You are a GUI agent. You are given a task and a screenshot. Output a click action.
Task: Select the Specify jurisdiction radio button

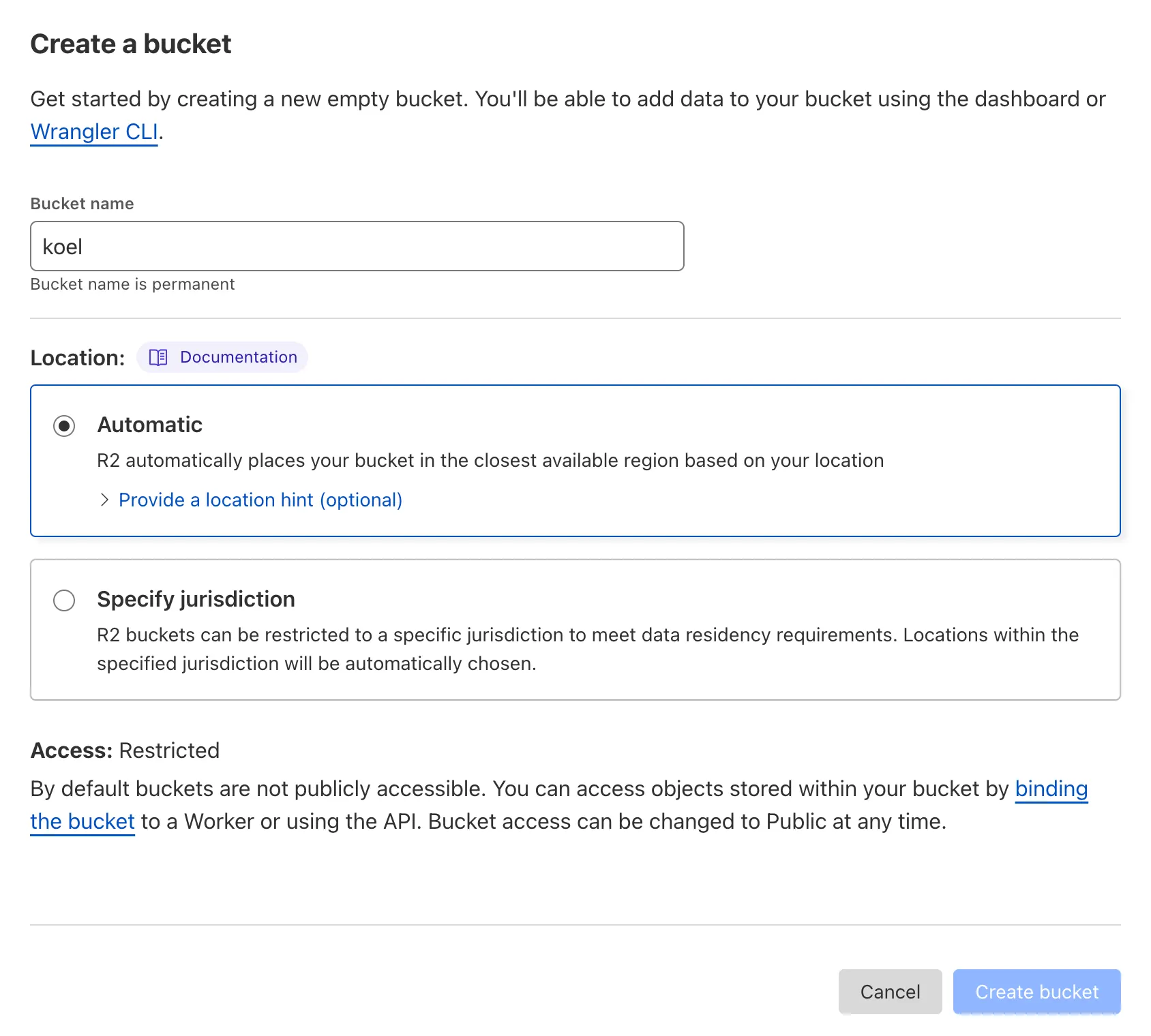(x=64, y=600)
